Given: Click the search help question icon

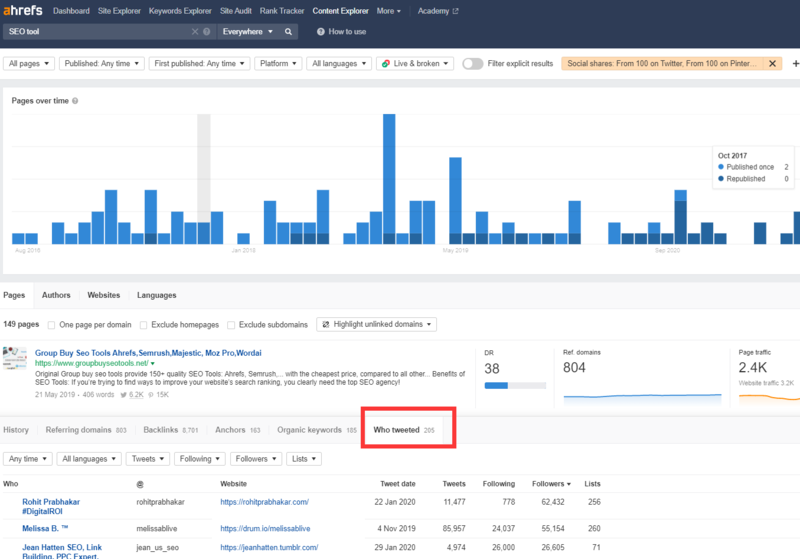Looking at the screenshot, I should coord(207,32).
